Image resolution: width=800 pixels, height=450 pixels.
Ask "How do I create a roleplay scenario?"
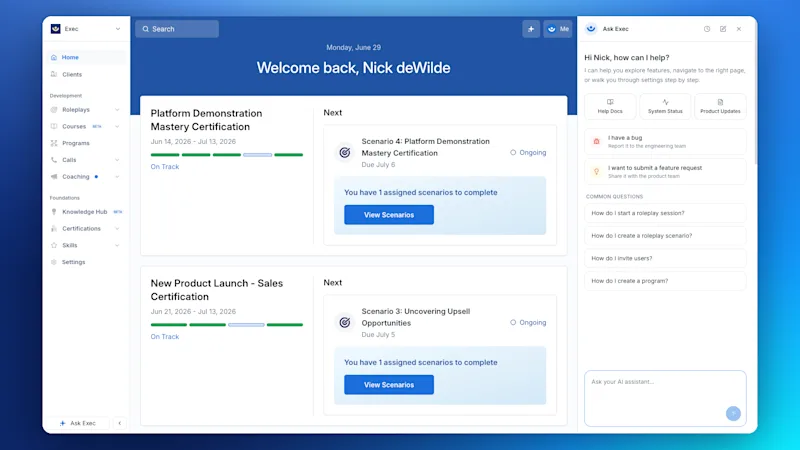(665, 236)
